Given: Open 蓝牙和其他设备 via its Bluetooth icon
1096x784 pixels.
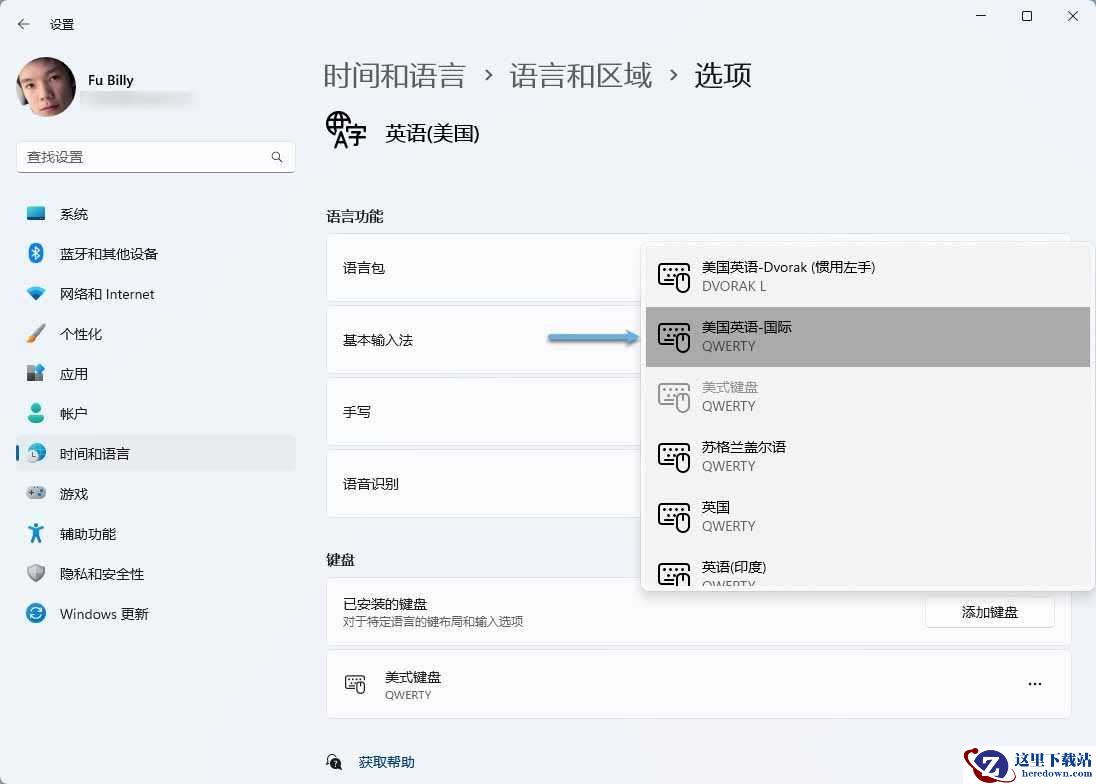Looking at the screenshot, I should pos(36,253).
